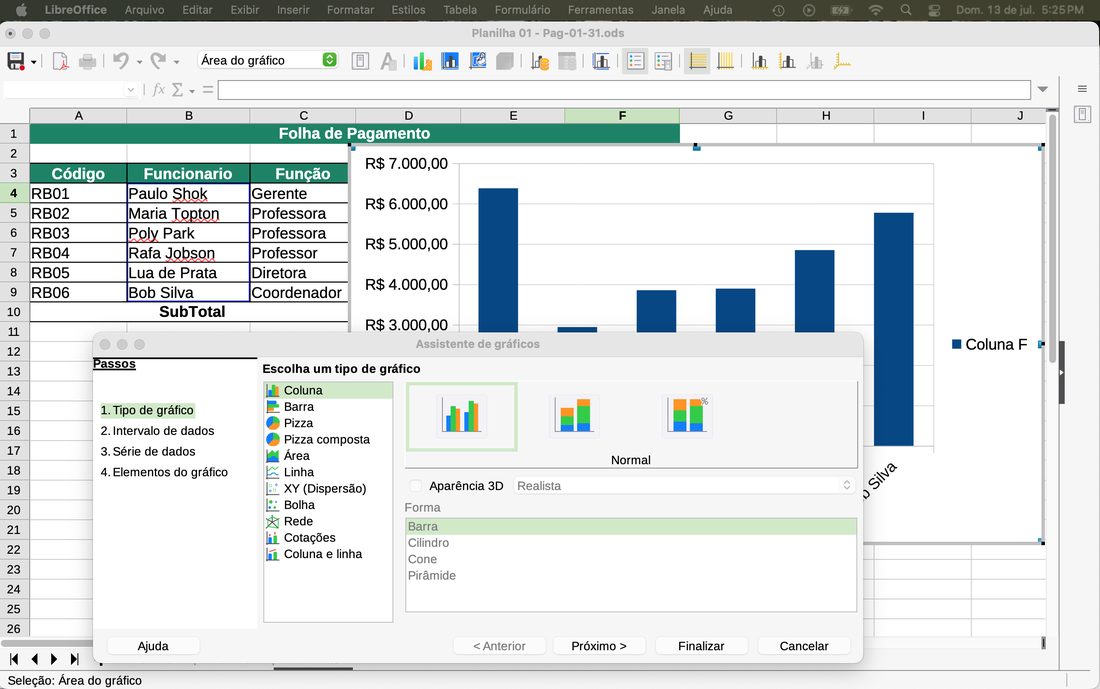The height and width of the screenshot is (689, 1100).
Task: Go to step 2. Intervalo de dados
Action: pyautogui.click(x=157, y=431)
